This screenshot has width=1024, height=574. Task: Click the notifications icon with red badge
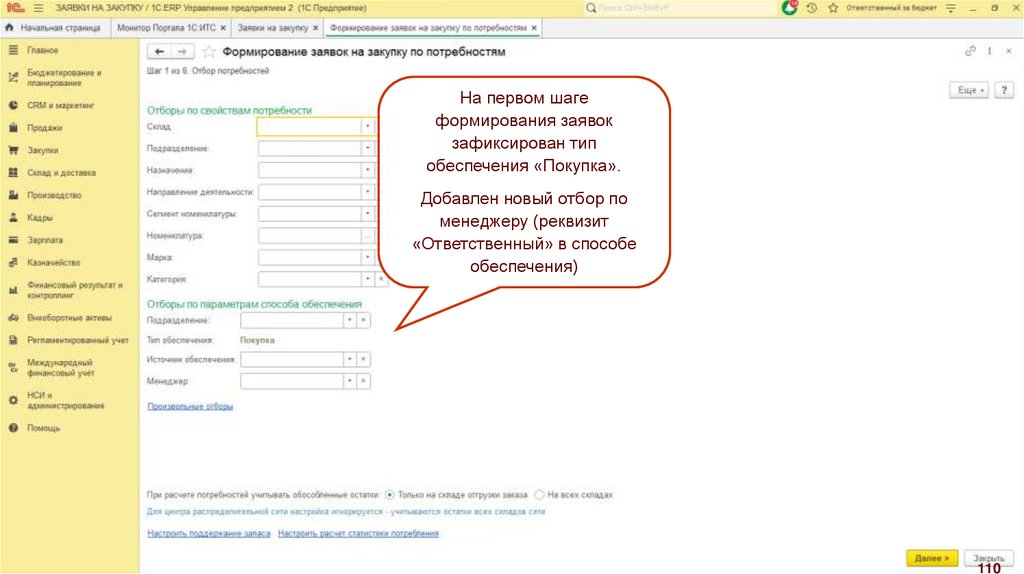(789, 8)
